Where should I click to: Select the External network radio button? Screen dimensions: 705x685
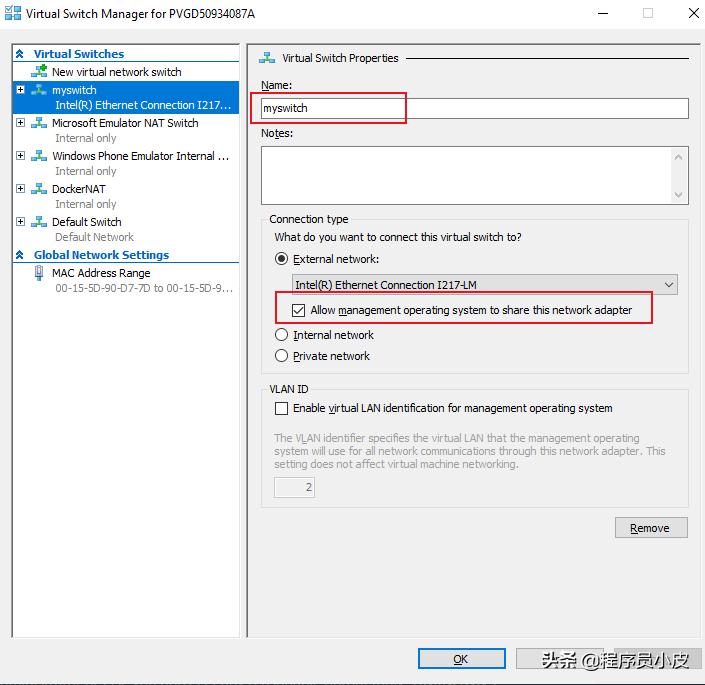[x=281, y=259]
